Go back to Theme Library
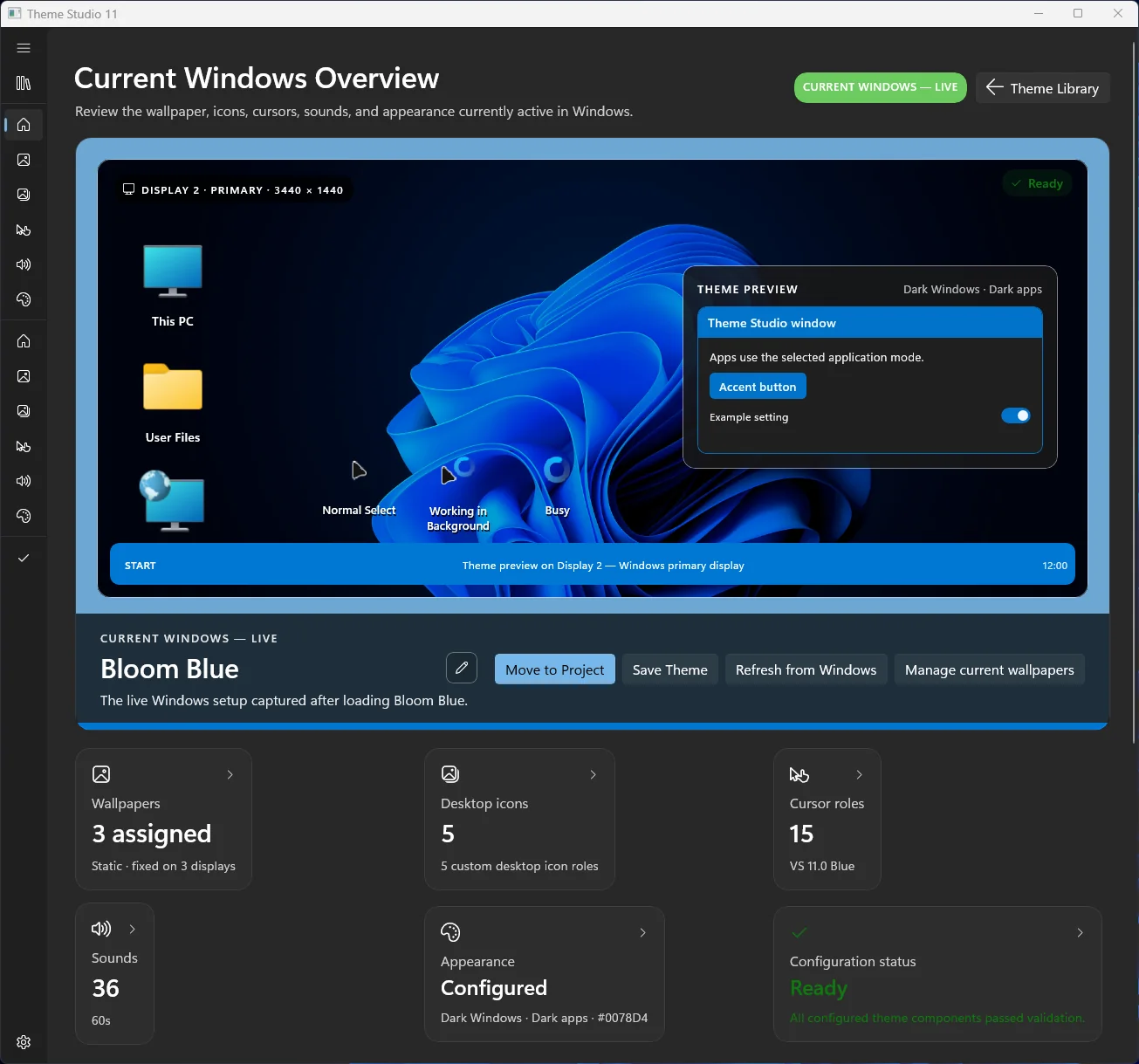 click(1043, 88)
